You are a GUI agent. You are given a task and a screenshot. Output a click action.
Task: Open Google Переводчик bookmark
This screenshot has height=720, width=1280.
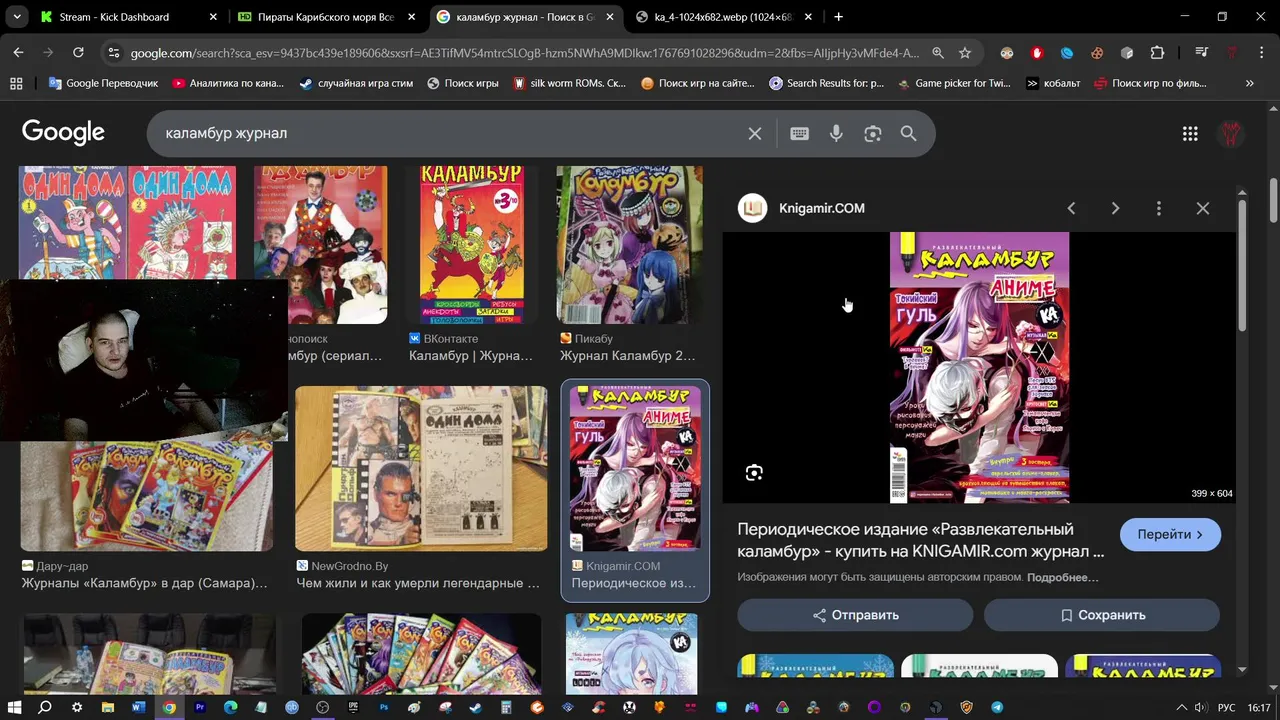[103, 83]
